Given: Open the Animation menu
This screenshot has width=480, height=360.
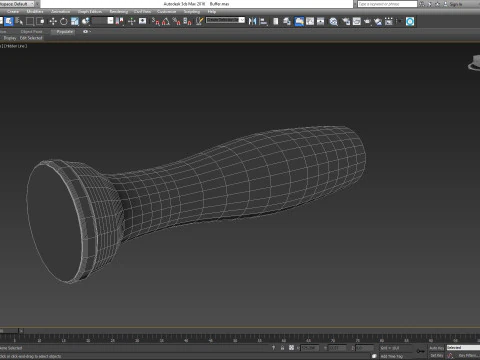Looking at the screenshot, I should coord(60,11).
